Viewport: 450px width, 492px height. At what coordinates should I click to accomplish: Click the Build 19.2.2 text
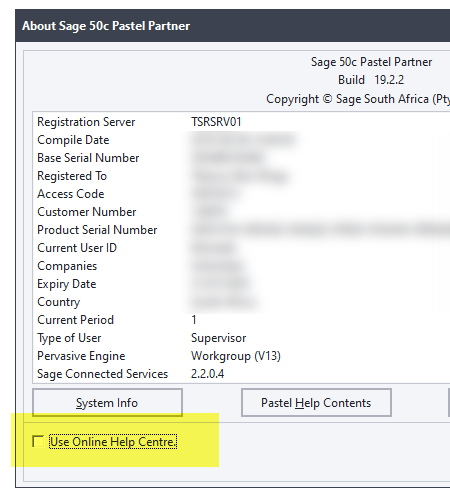pos(371,80)
